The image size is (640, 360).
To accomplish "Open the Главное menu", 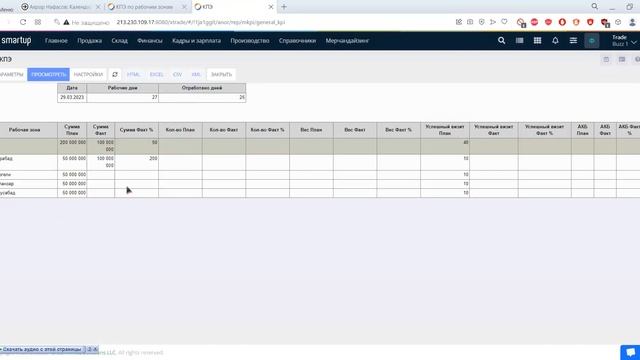I will pos(56,41).
